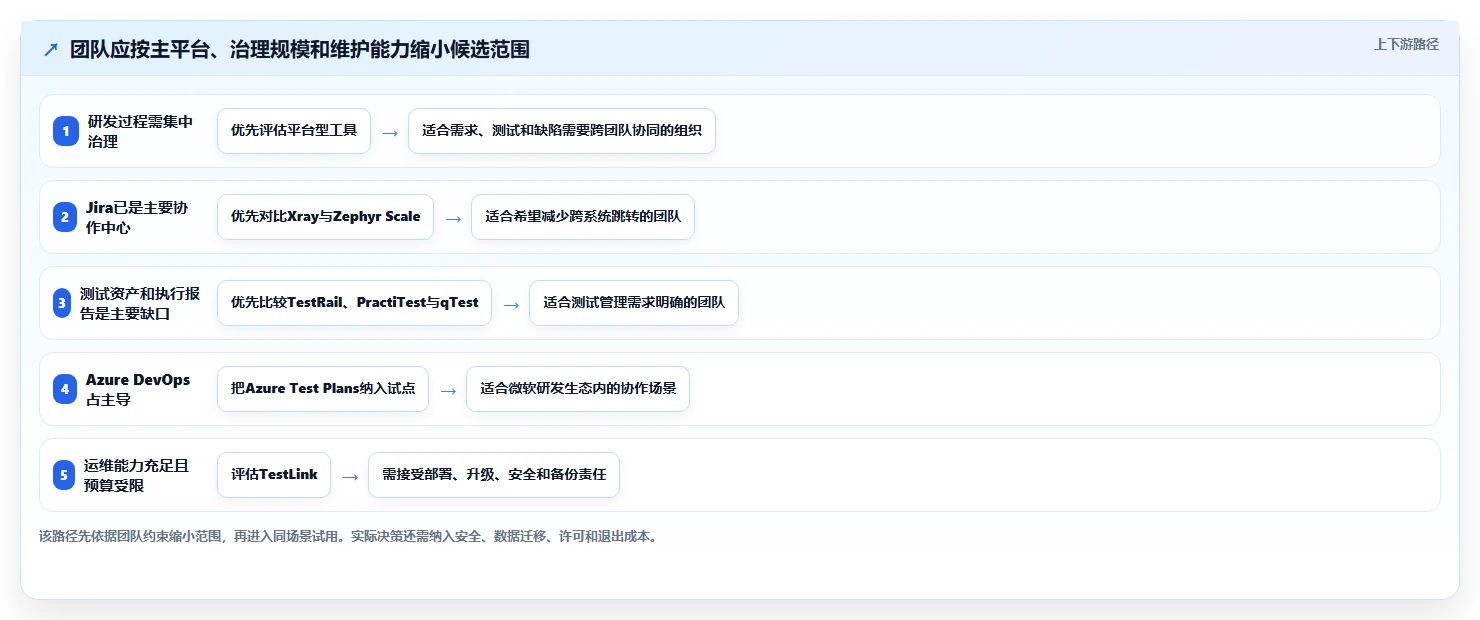
Task: Select the number 2 step badge
Action: 66,217
